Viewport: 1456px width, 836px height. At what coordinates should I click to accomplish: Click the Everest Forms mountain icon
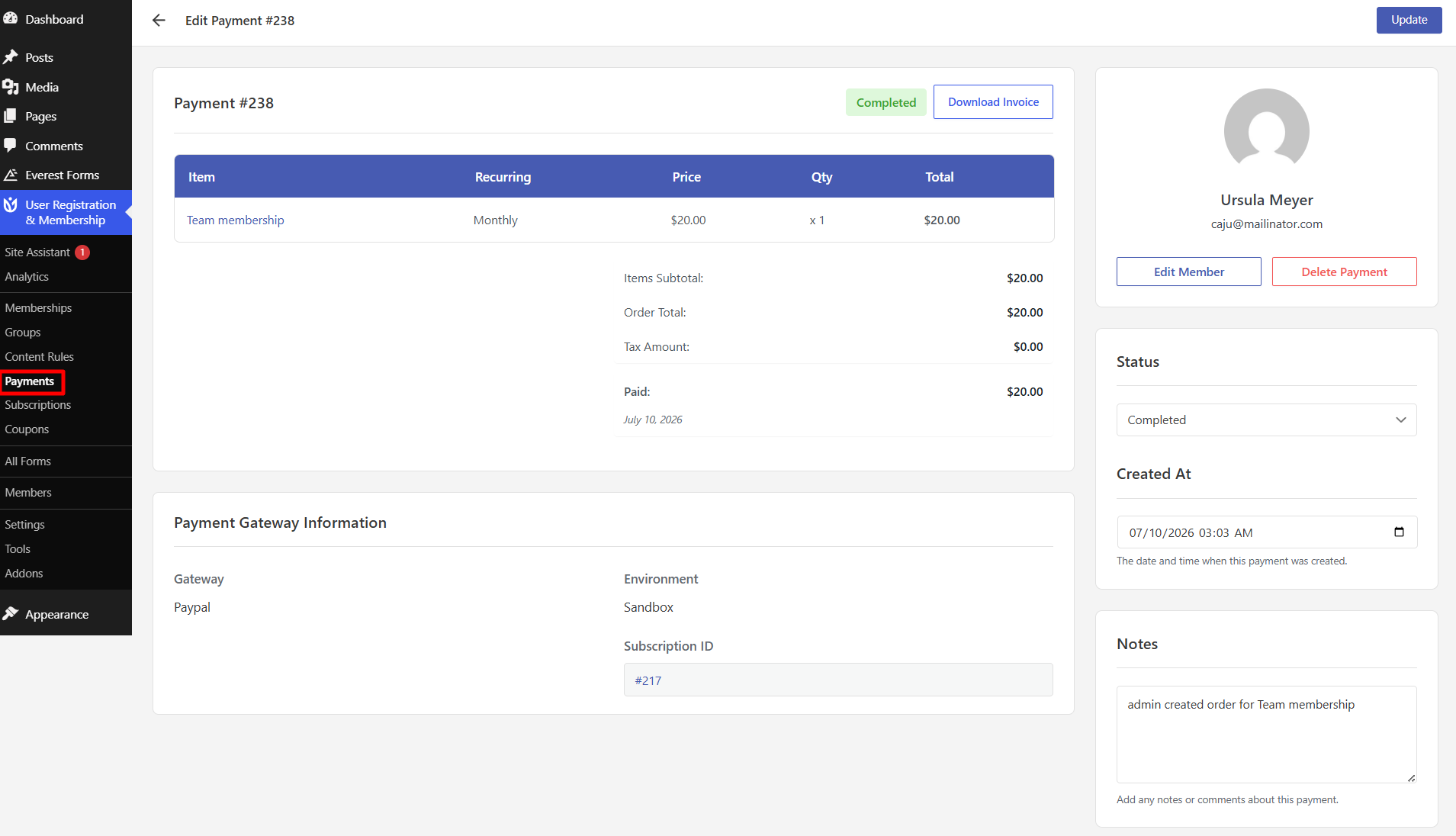click(11, 175)
